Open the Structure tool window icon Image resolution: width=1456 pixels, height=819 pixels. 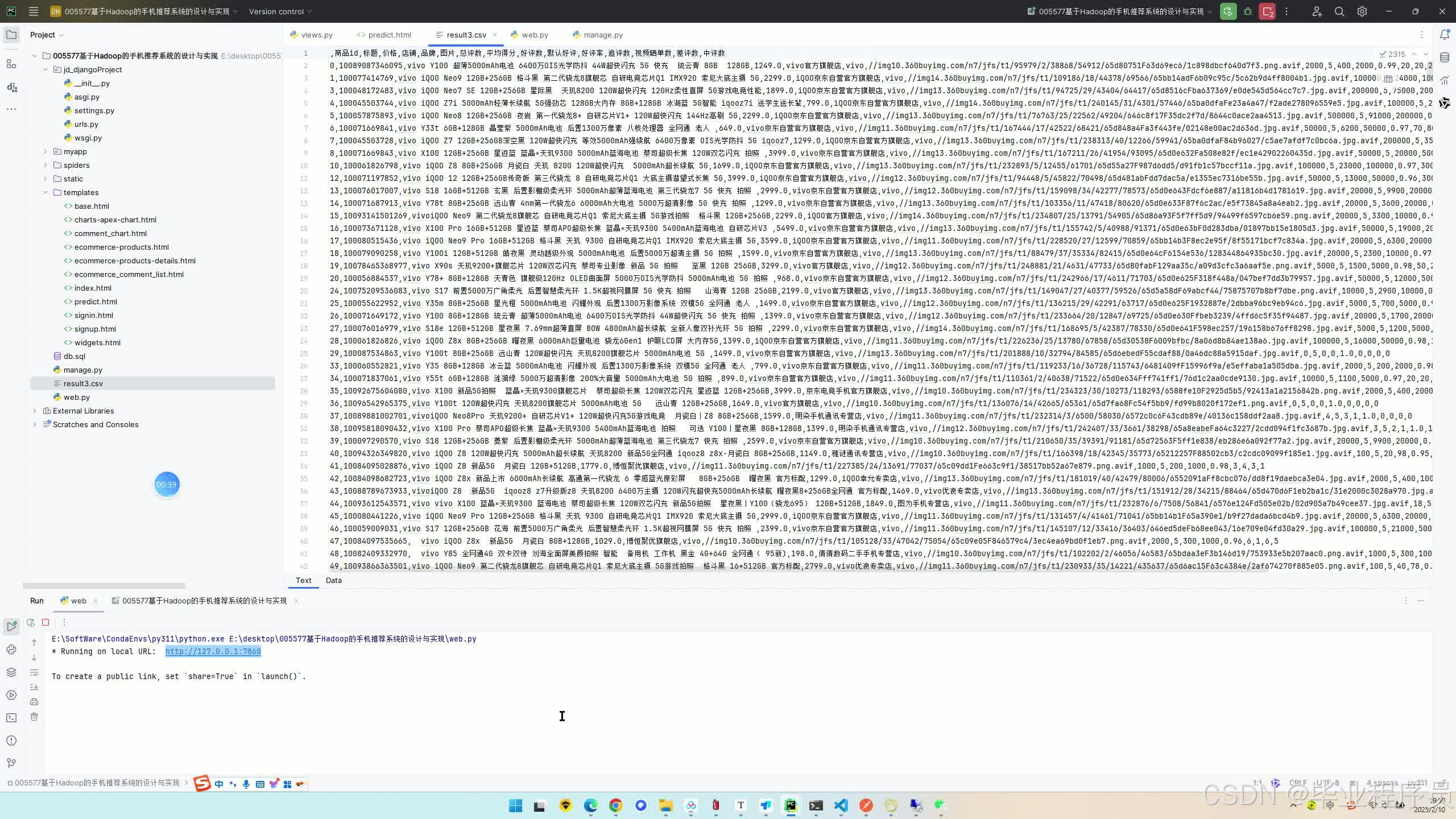[11, 64]
